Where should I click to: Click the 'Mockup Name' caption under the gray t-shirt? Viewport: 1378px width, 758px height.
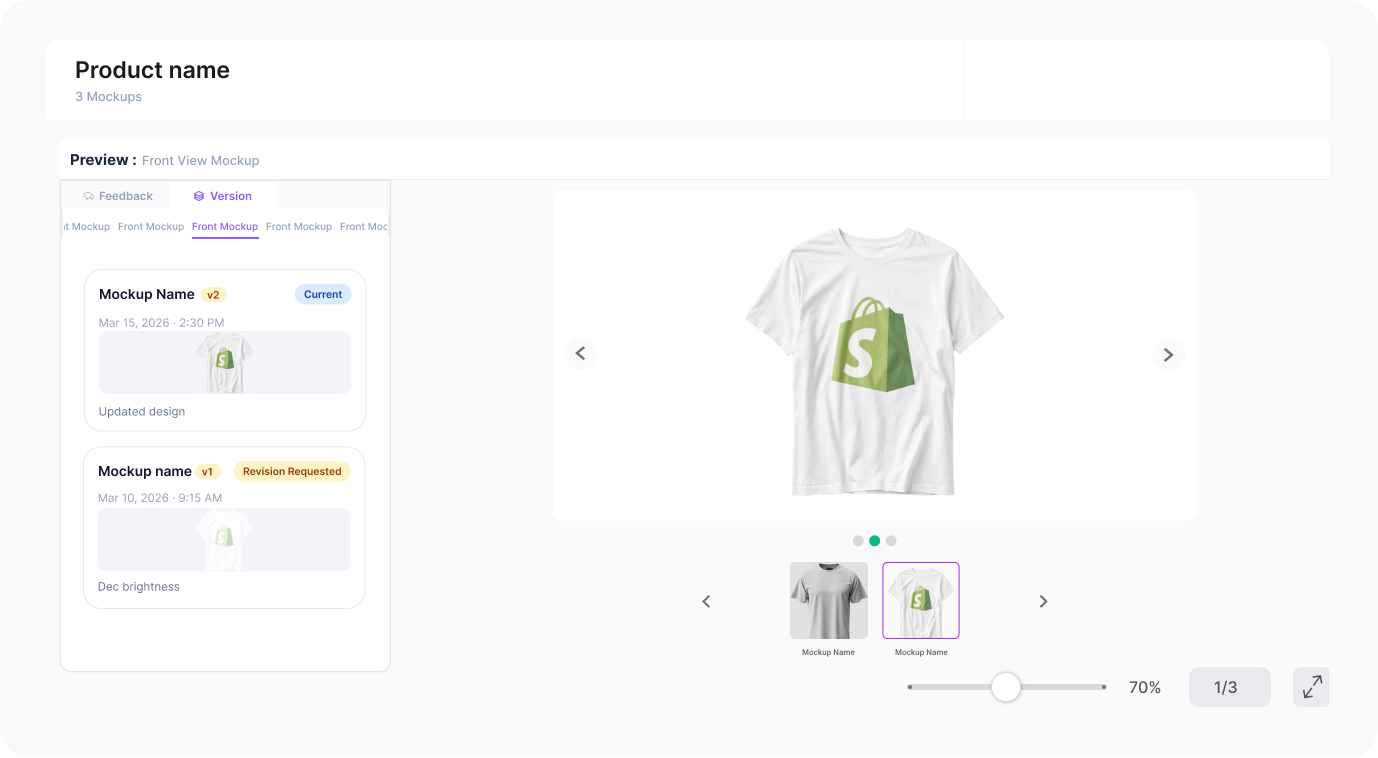[829, 652]
